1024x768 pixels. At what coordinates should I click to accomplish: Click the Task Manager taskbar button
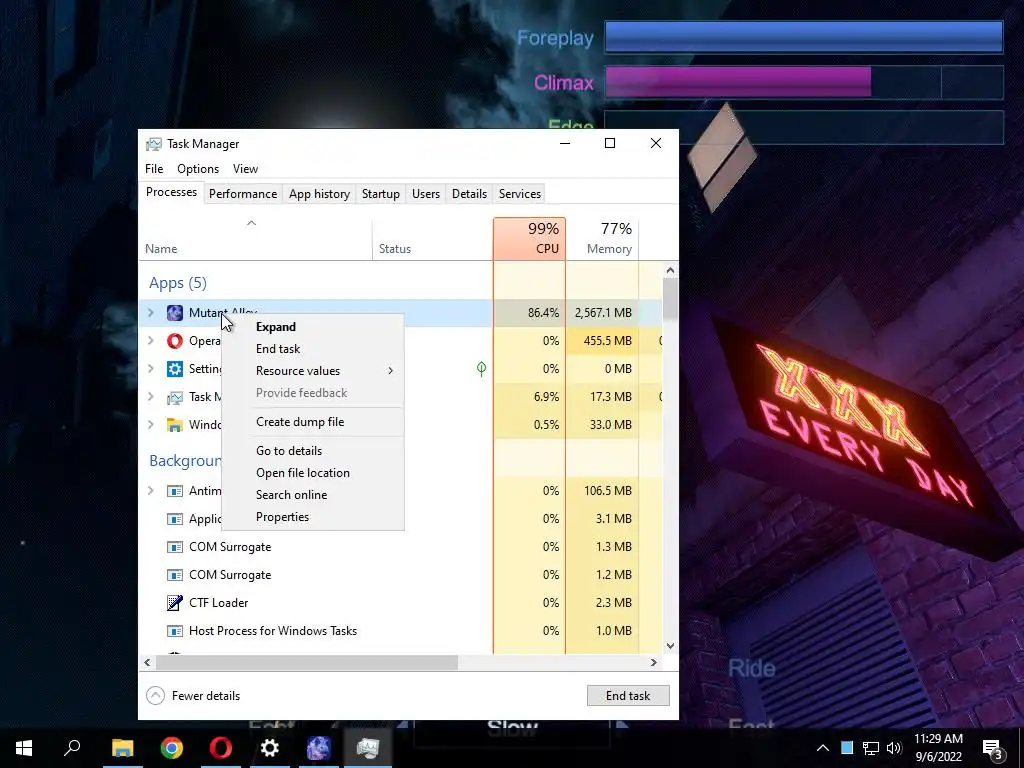pyautogui.click(x=368, y=748)
